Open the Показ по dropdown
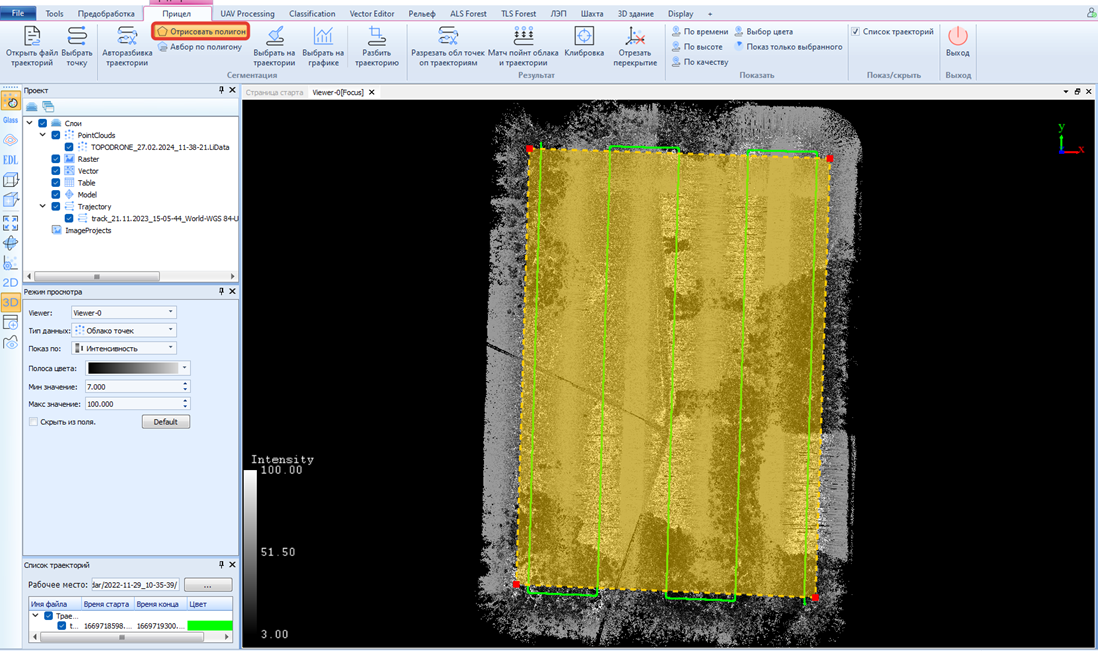Viewport: 1098px width, 651px height. 123,349
